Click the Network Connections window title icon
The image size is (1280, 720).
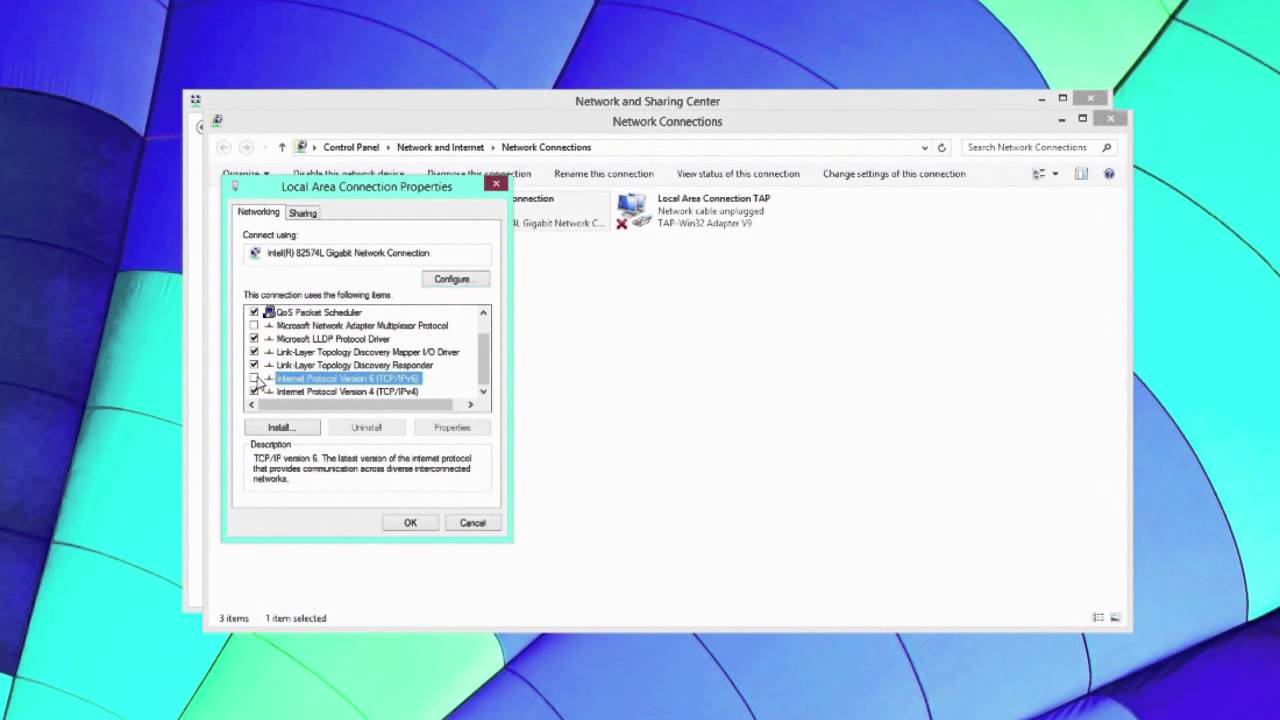click(217, 121)
